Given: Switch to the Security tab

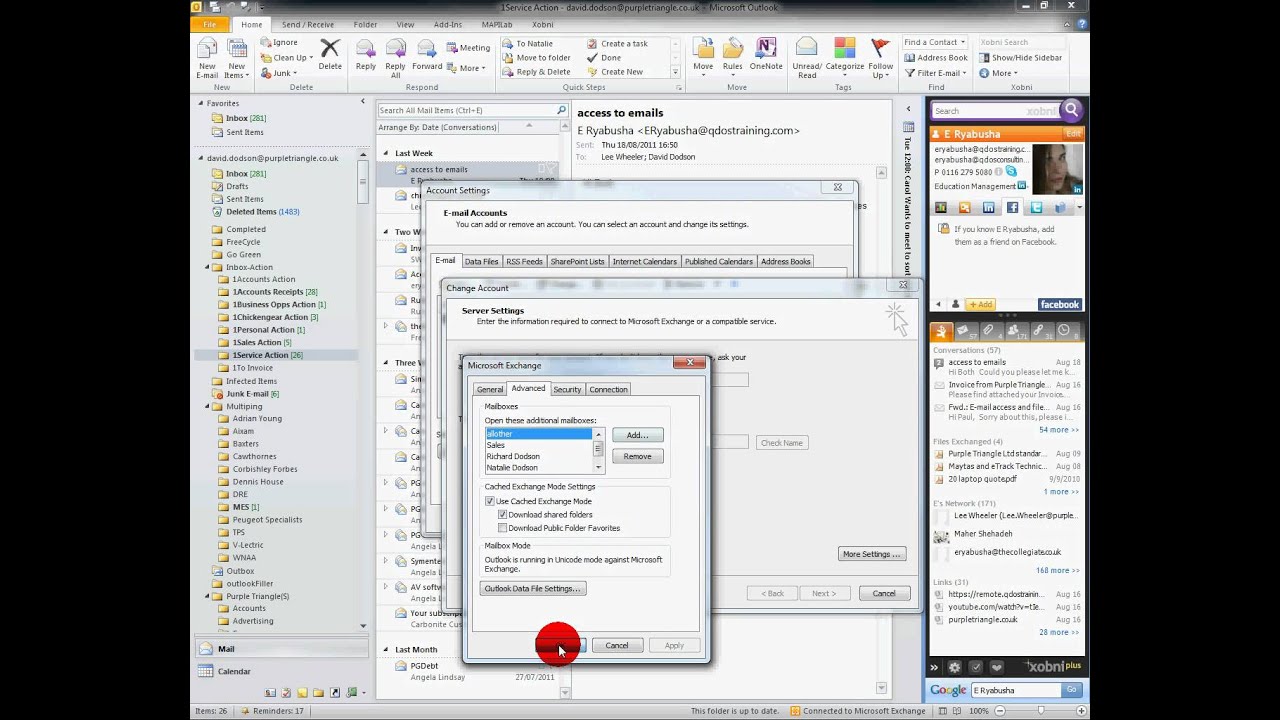Looking at the screenshot, I should pyautogui.click(x=567, y=390).
